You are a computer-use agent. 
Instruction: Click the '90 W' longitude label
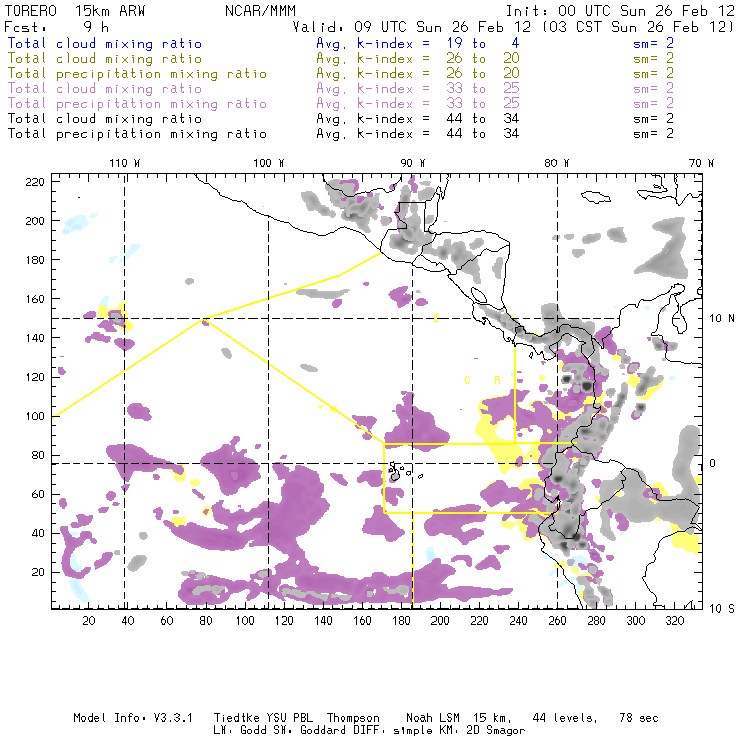click(413, 163)
